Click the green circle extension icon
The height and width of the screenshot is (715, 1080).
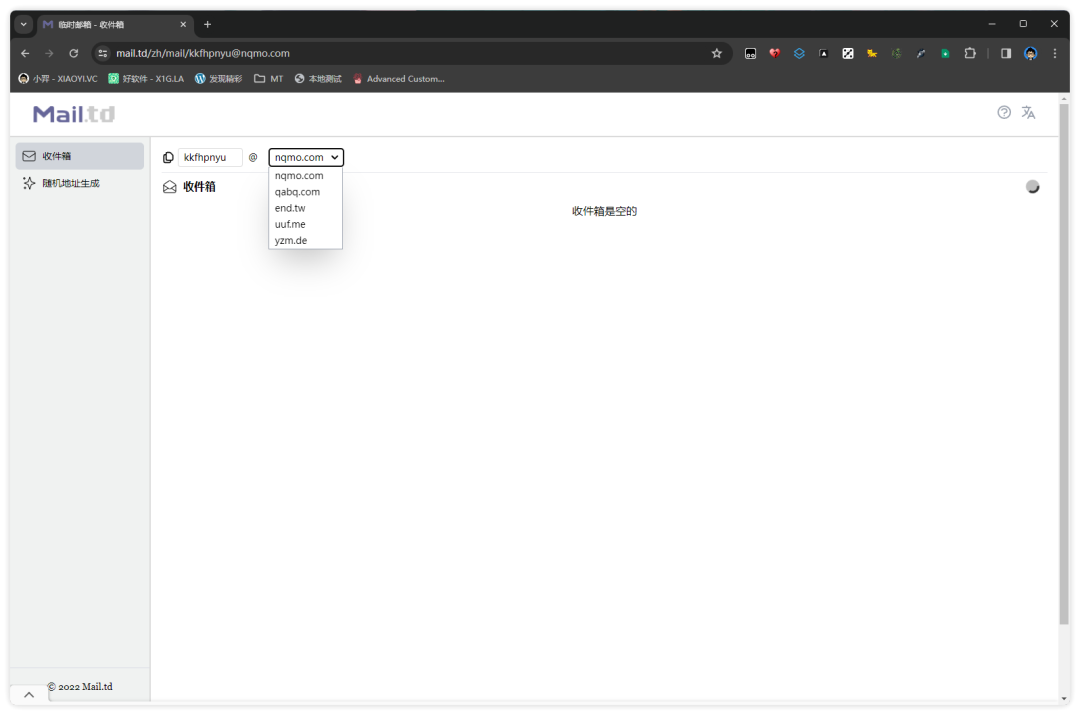coord(945,53)
